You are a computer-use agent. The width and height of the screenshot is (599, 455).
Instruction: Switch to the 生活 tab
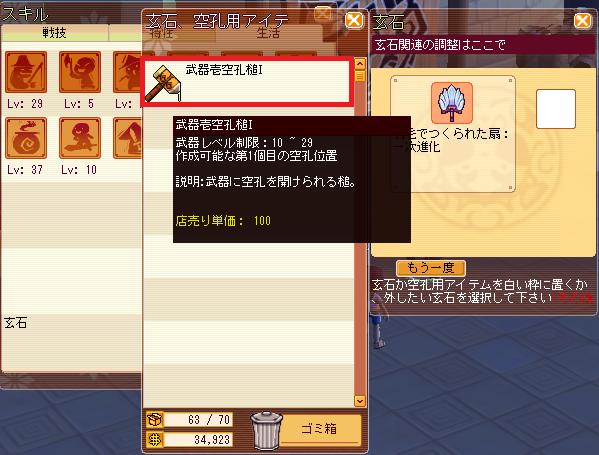tap(268, 33)
